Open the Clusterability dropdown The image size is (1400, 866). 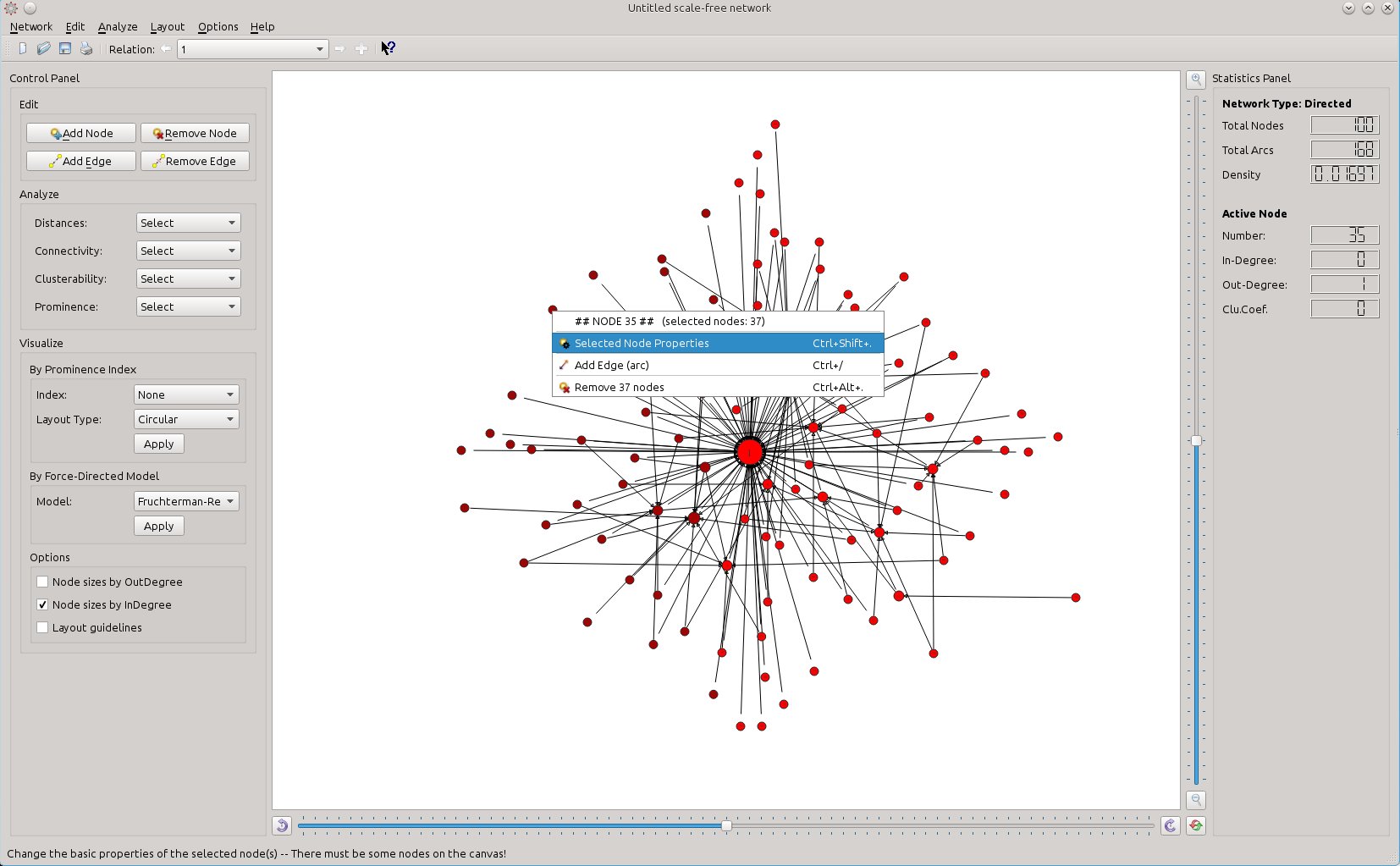click(x=188, y=279)
